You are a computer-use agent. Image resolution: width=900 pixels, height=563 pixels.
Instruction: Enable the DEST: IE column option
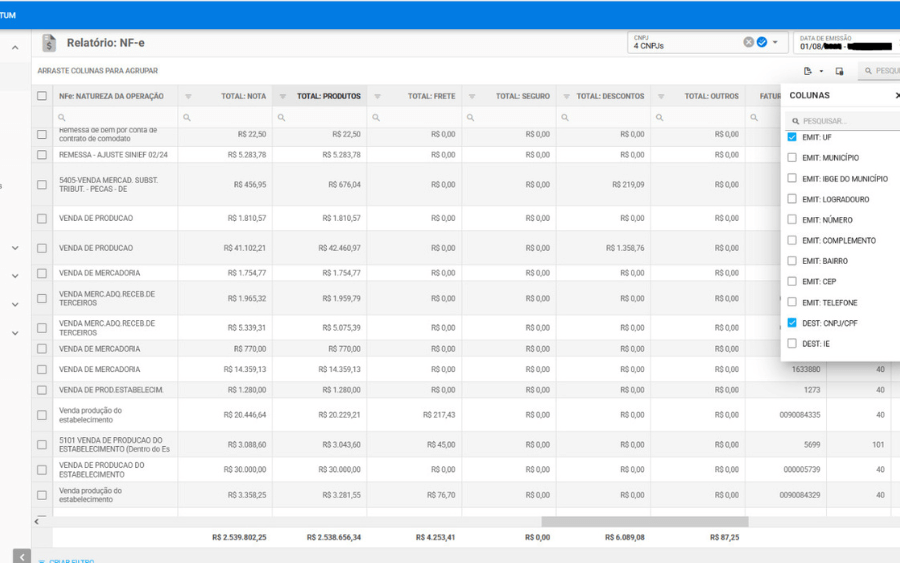tap(792, 344)
